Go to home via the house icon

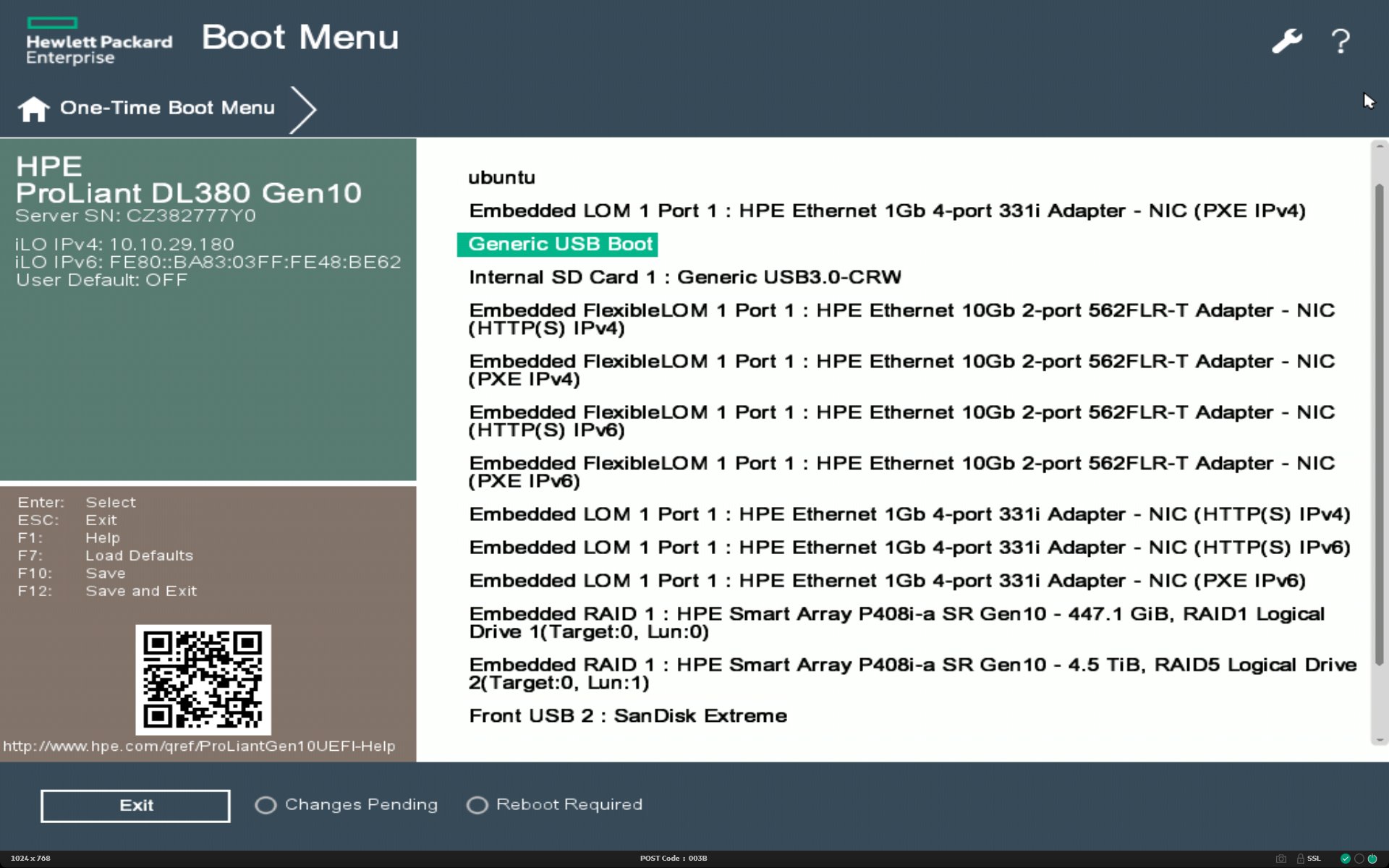click(33, 109)
